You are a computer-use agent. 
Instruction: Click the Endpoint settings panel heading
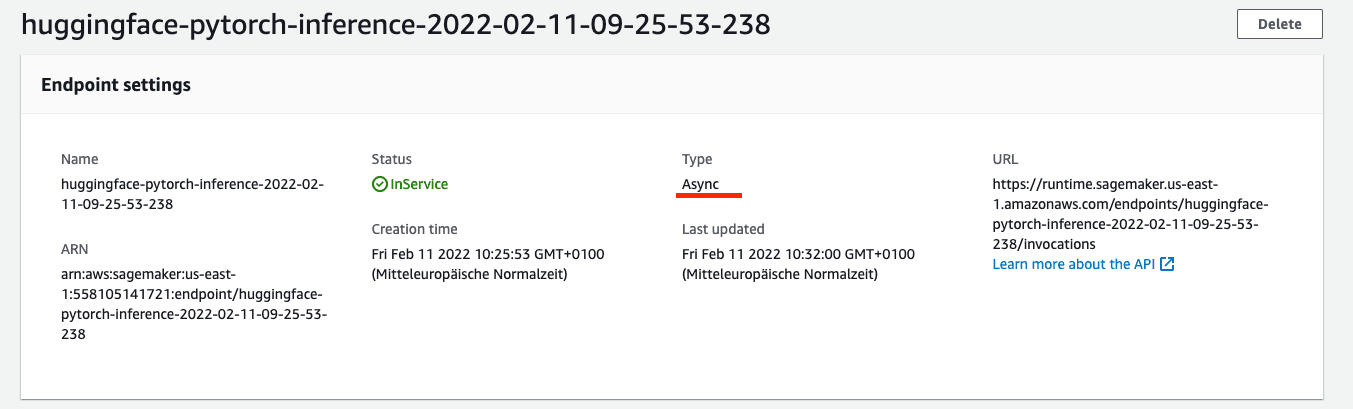pyautogui.click(x=116, y=85)
